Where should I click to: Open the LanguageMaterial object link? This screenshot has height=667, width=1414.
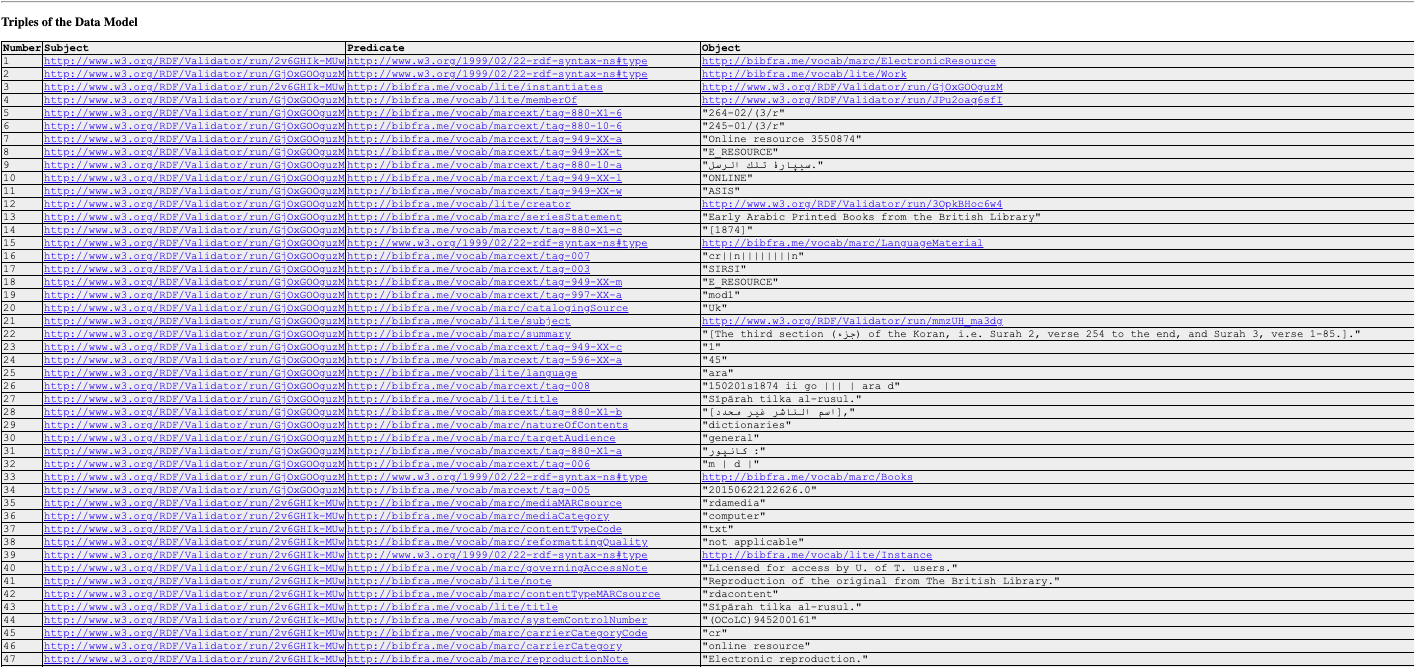click(x=842, y=243)
